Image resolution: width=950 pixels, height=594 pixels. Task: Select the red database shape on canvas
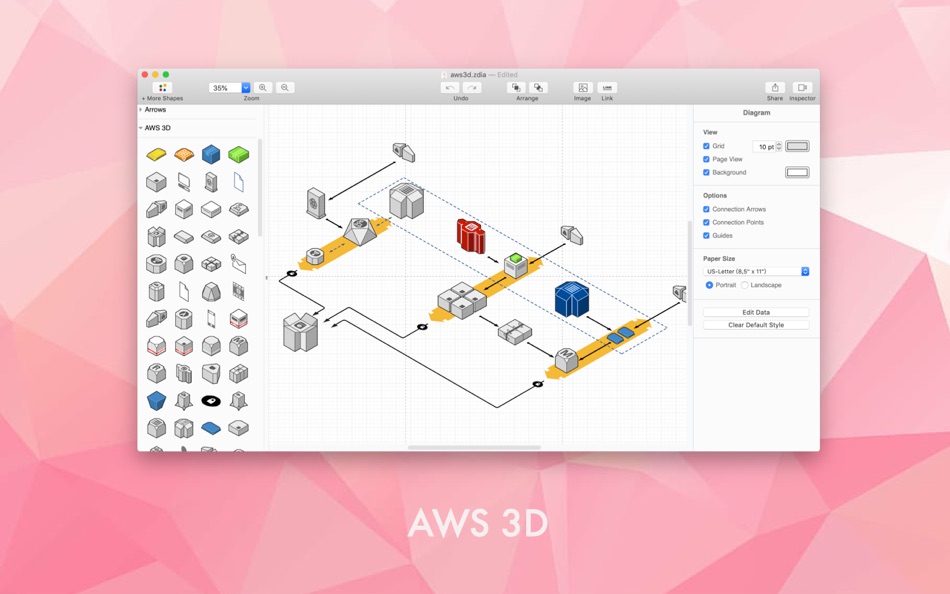coord(471,236)
